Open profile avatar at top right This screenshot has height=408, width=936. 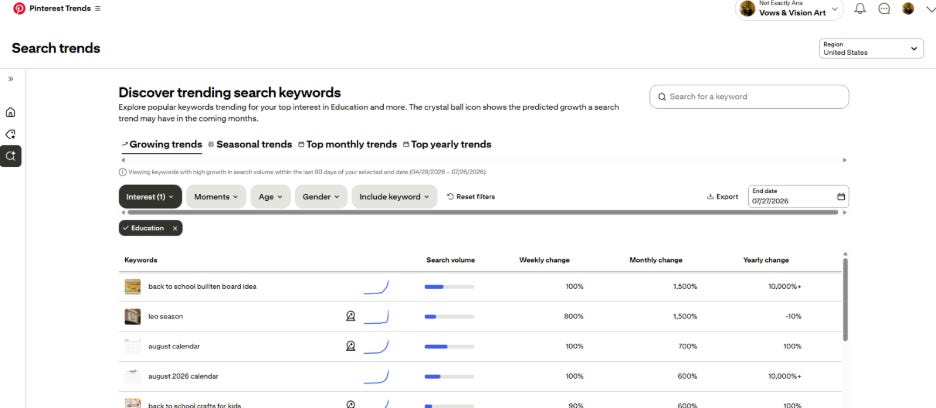(908, 8)
